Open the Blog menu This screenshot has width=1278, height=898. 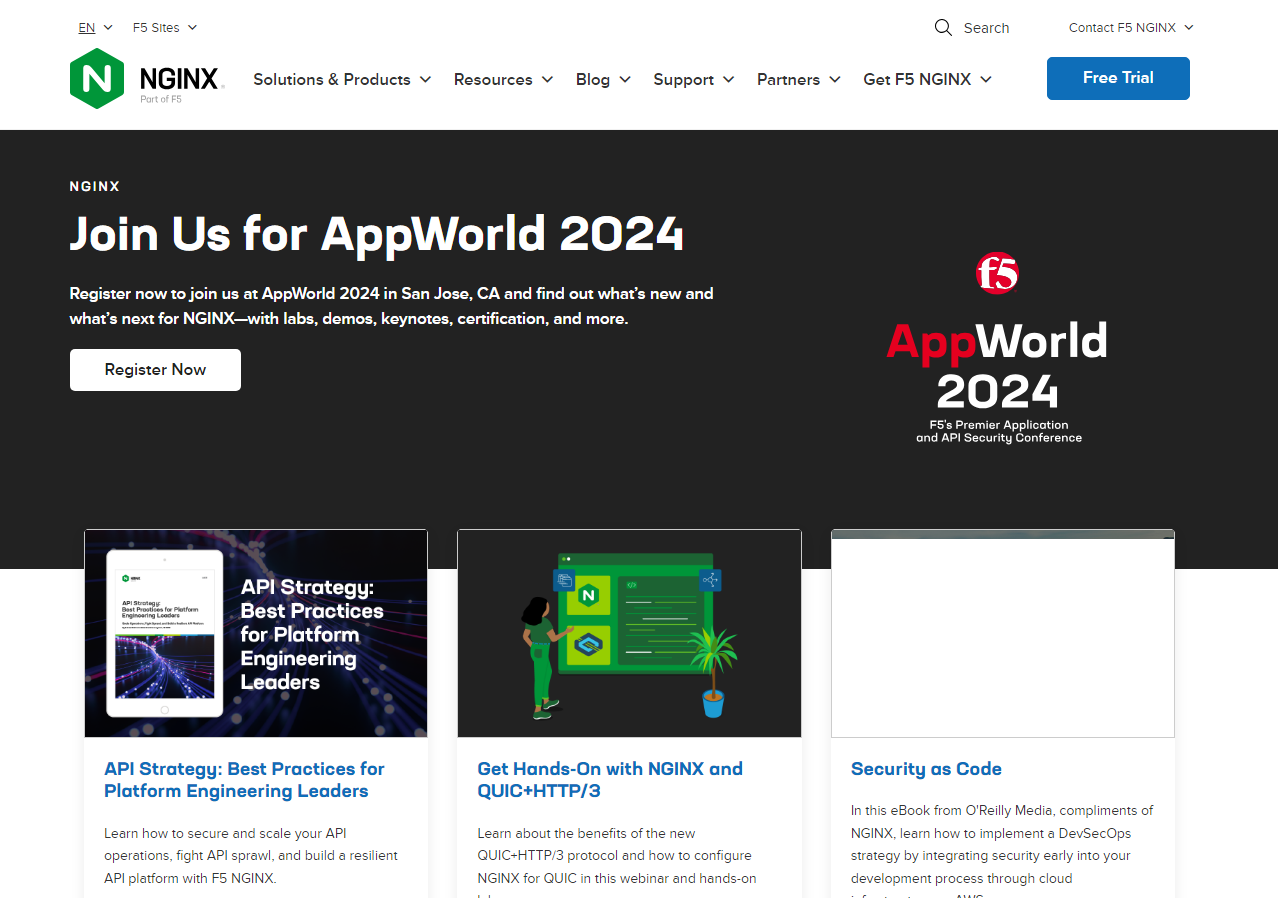pos(602,79)
